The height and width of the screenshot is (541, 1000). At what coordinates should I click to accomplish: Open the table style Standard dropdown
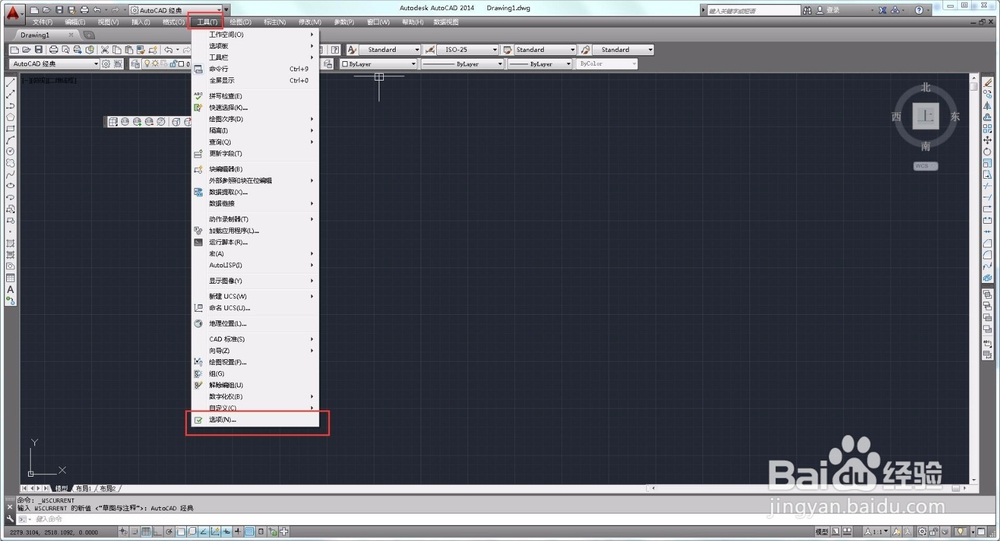pyautogui.click(x=545, y=50)
